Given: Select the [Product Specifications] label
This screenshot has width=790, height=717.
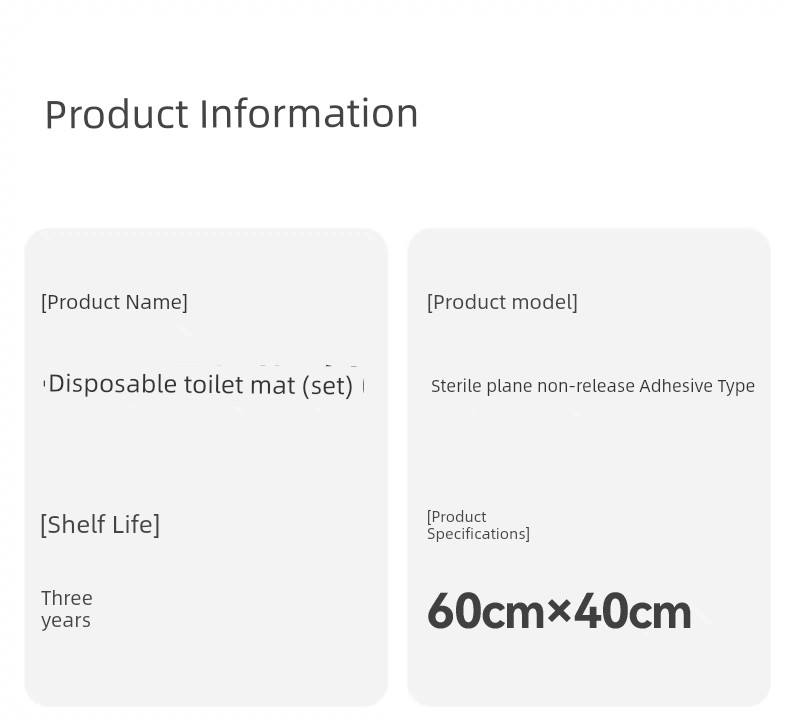Looking at the screenshot, I should tap(478, 525).
